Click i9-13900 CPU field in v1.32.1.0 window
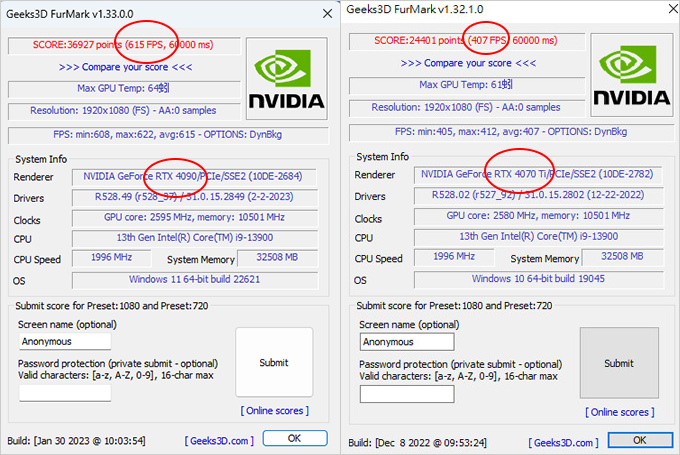The width and height of the screenshot is (680, 455). pyautogui.click(x=539, y=237)
